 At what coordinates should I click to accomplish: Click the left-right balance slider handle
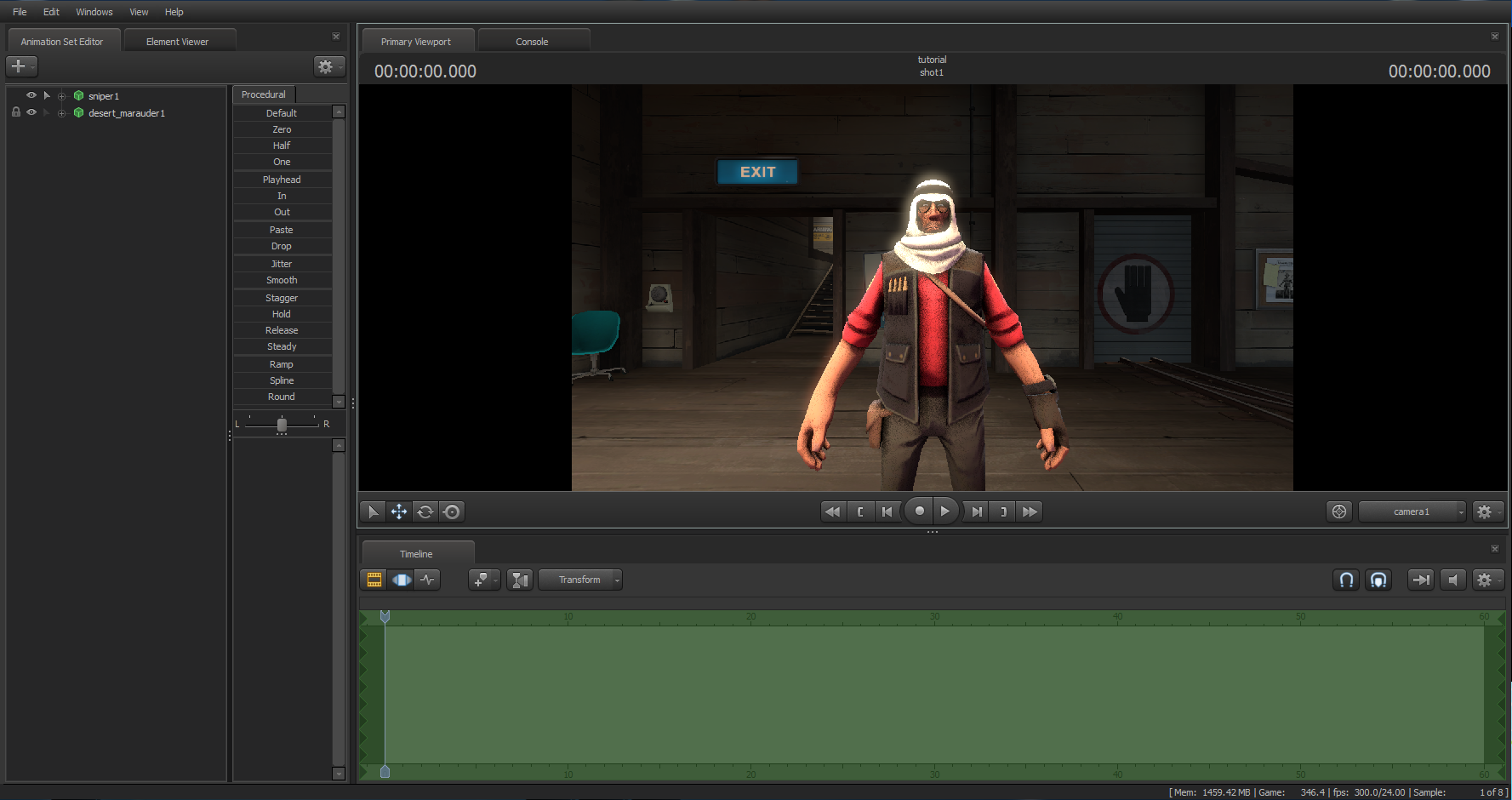click(282, 424)
